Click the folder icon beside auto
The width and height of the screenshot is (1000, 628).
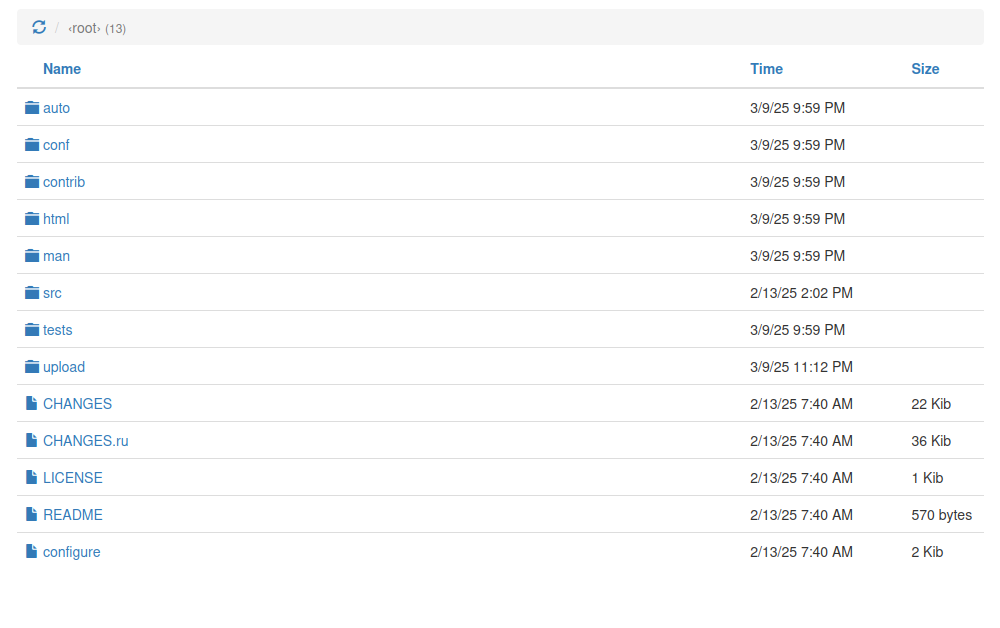click(x=32, y=108)
